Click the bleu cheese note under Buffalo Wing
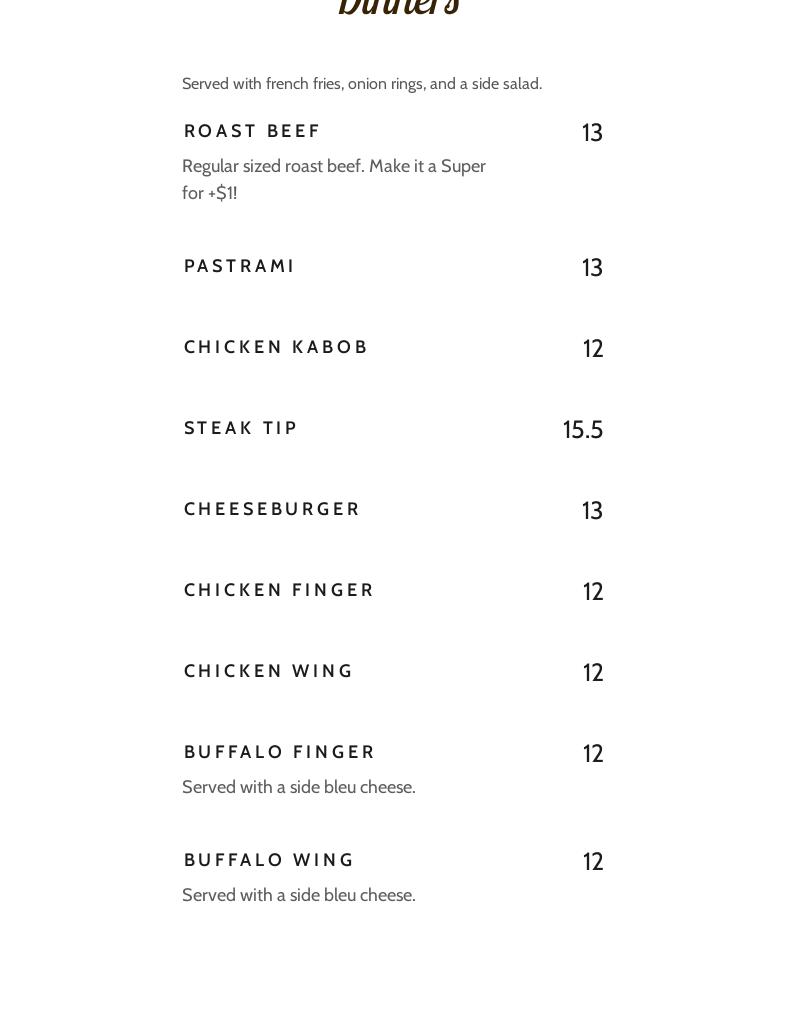This screenshot has width=785, height=1031. click(299, 896)
